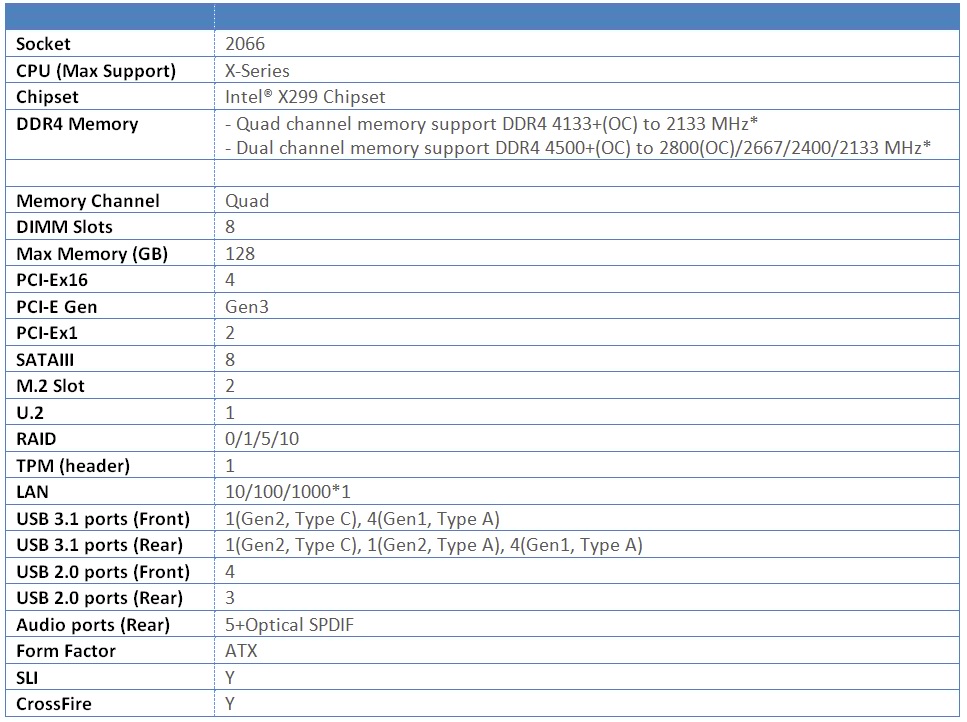Select the Intel X299 Chipset text
This screenshot has height=722, width=967.
point(305,97)
